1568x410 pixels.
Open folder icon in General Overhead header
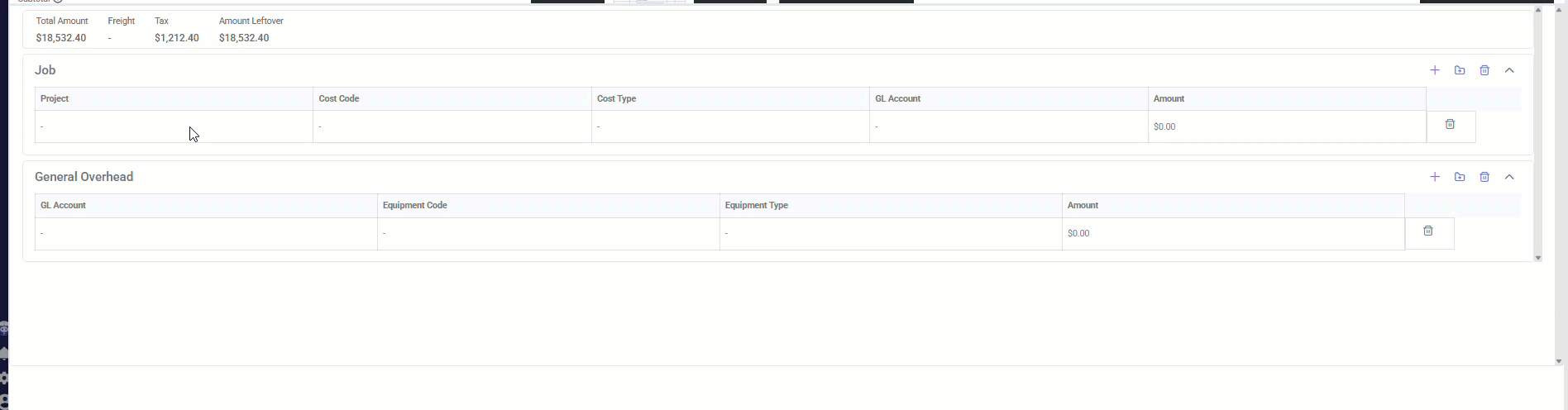pyautogui.click(x=1460, y=177)
